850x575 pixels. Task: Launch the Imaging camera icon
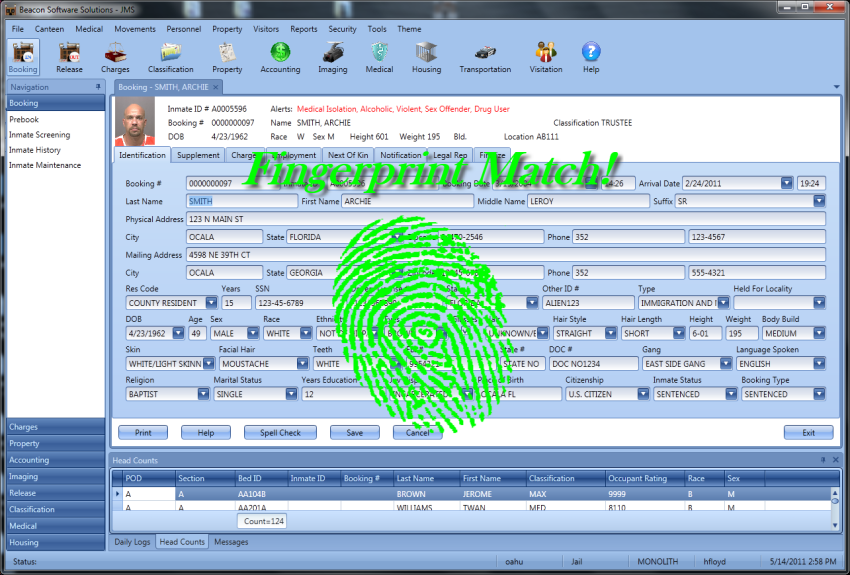332,56
